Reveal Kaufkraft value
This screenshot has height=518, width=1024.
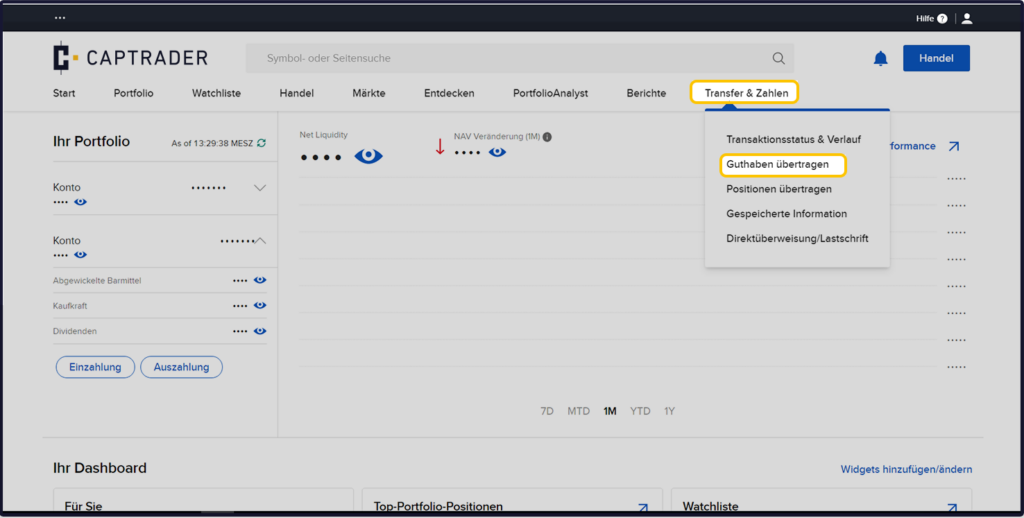260,305
